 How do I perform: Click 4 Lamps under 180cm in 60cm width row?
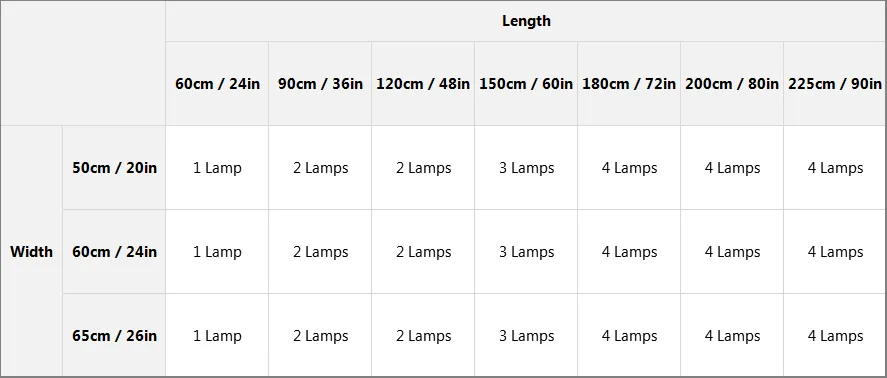pyautogui.click(x=629, y=251)
